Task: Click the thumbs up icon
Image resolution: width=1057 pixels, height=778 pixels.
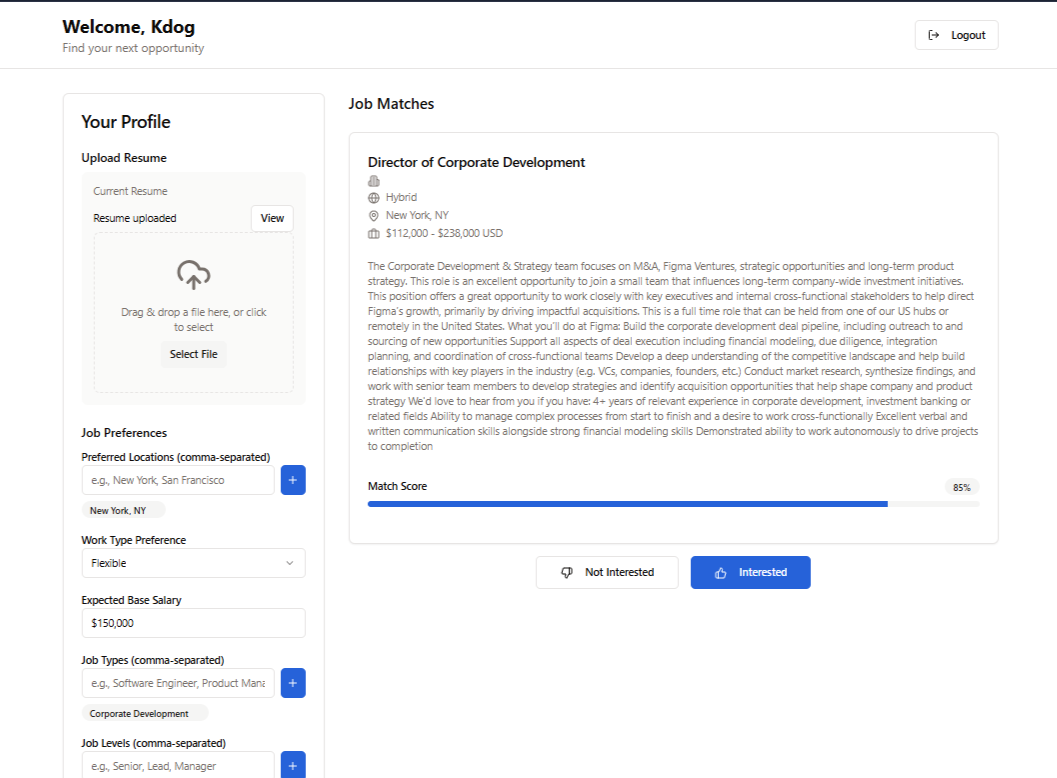Action: tap(721, 572)
